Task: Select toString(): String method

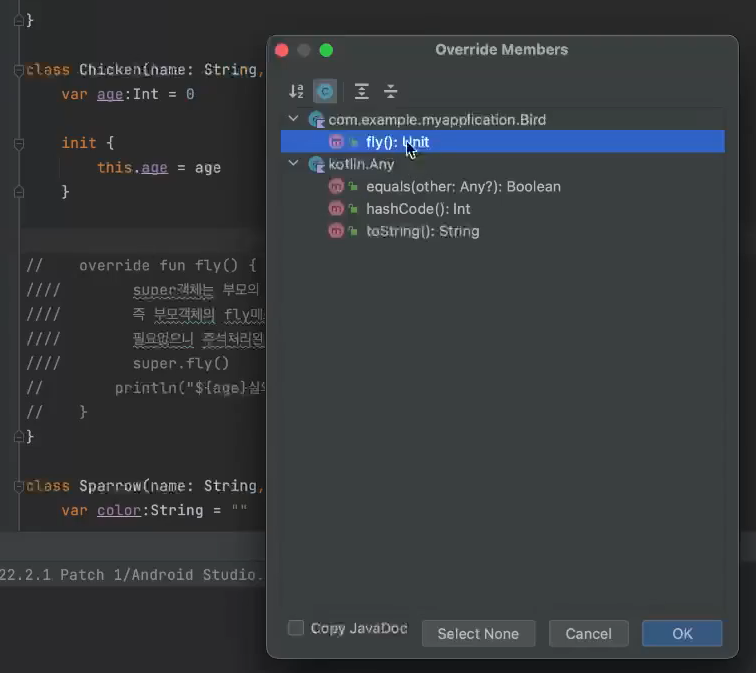Action: pos(422,231)
